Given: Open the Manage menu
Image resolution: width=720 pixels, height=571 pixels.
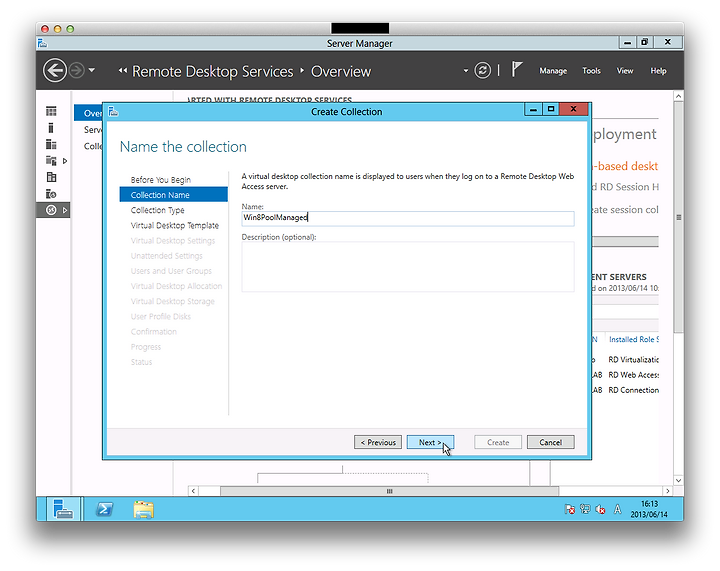Looking at the screenshot, I should click(553, 71).
